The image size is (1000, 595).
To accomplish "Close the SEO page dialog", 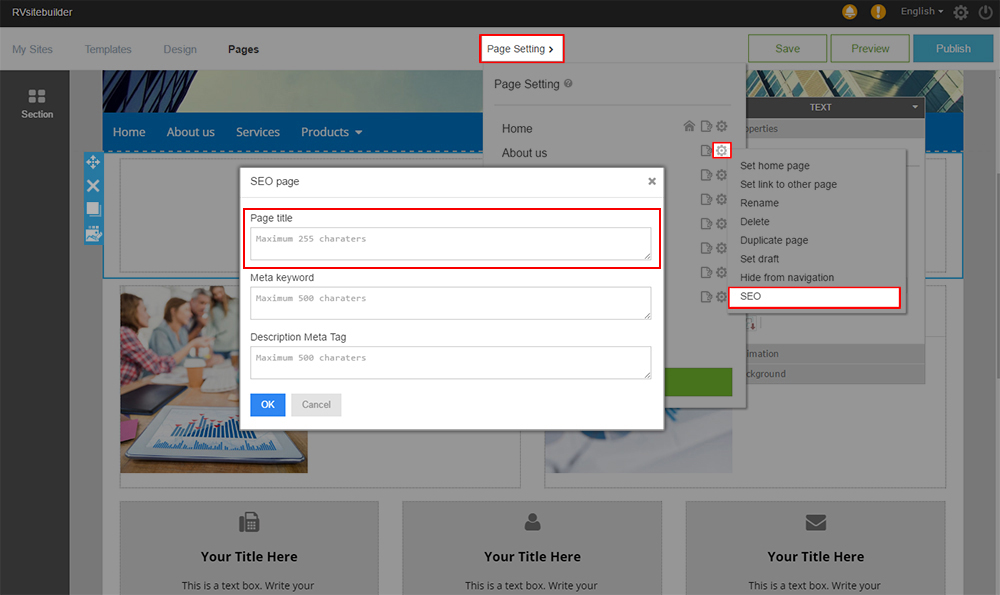I will [652, 181].
